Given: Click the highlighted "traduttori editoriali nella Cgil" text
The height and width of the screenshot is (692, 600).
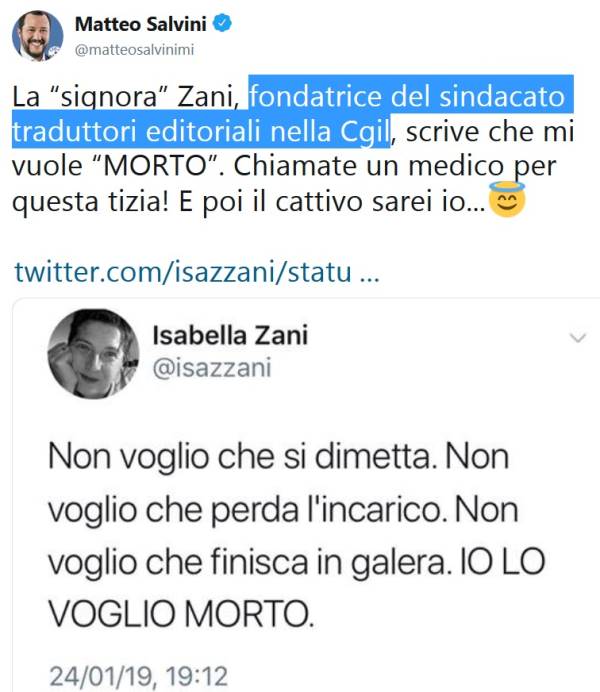Looking at the screenshot, I should pos(202,132).
